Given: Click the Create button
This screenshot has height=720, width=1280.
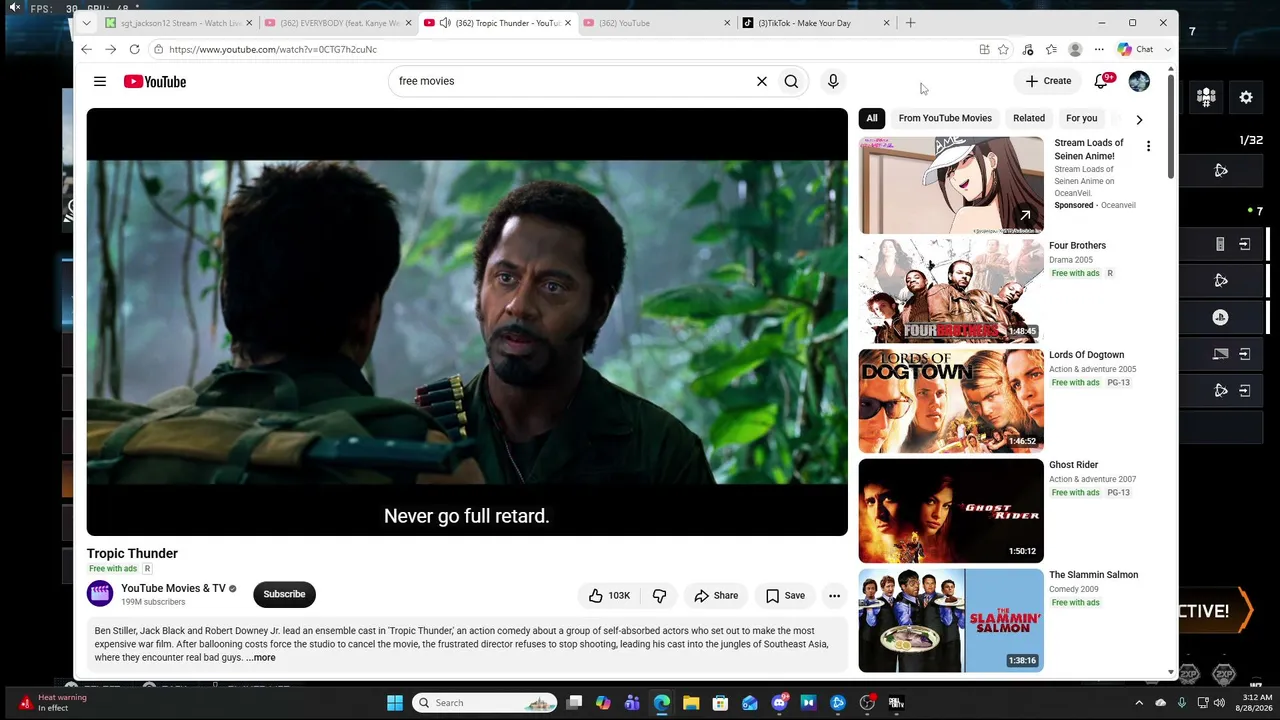Looking at the screenshot, I should click(1048, 81).
